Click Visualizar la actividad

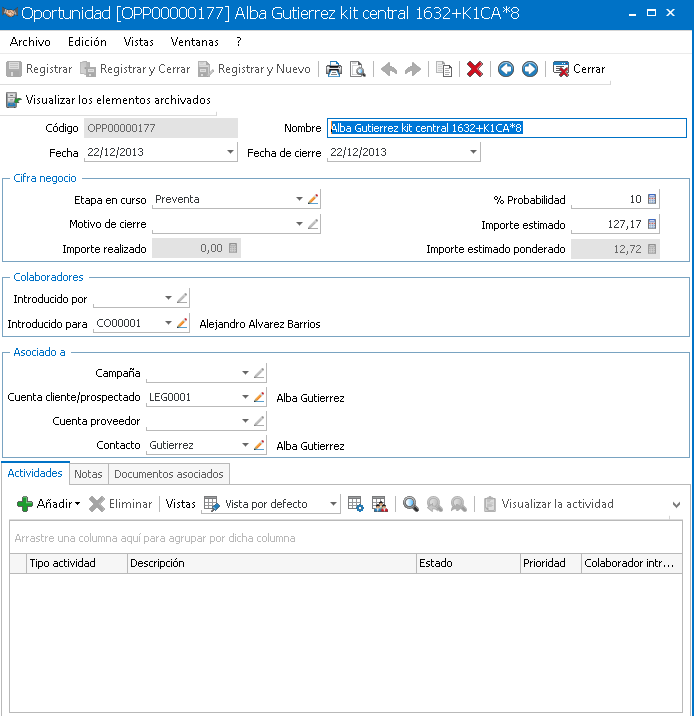(548, 504)
